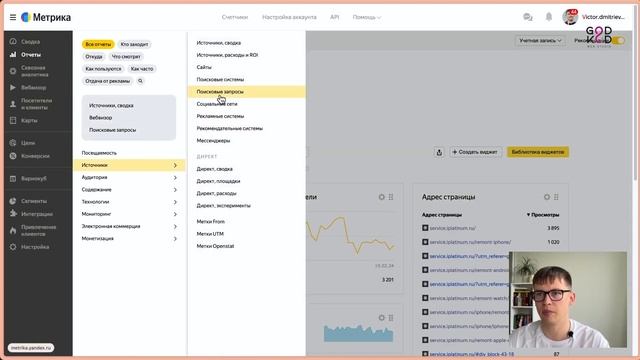640x360 pixels.
Task: Open the hamburger menu beside Метрика logo
Action: (x=13, y=17)
